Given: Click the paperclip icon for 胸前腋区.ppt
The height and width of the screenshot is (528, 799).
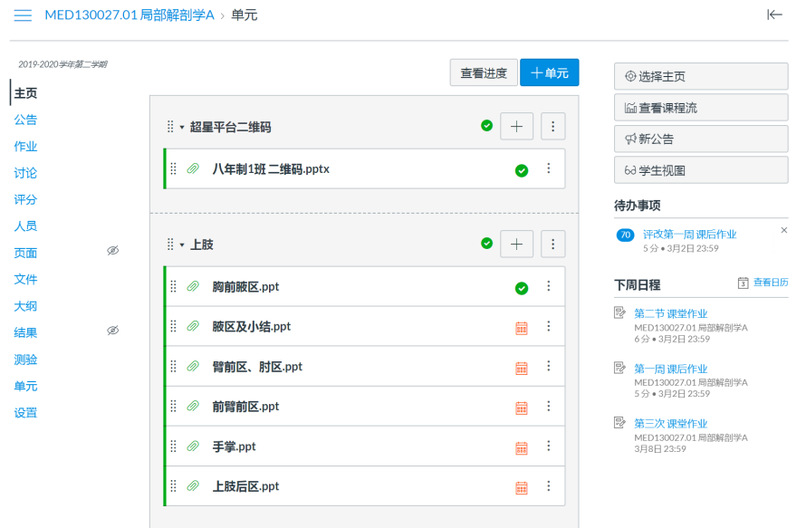Looking at the screenshot, I should [x=192, y=287].
